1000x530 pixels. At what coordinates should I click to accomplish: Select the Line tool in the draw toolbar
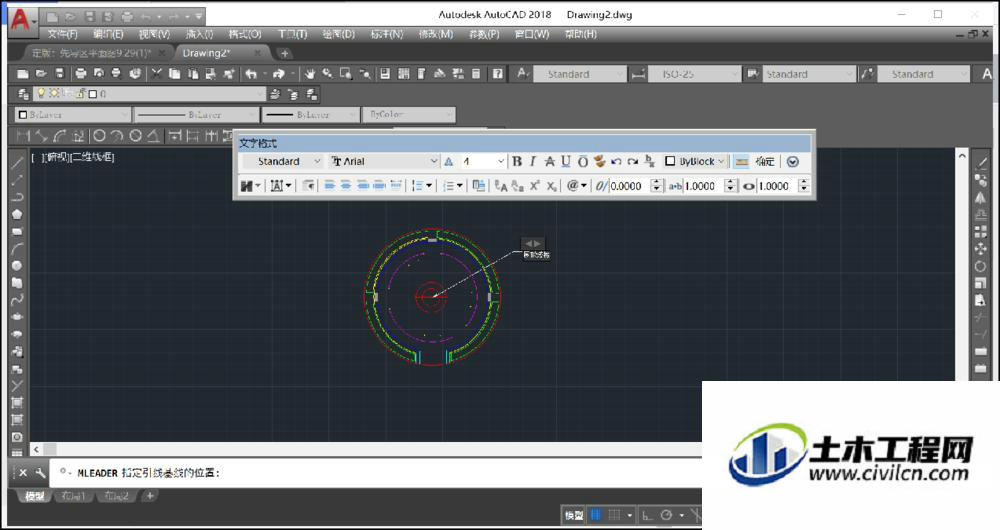pos(17,163)
